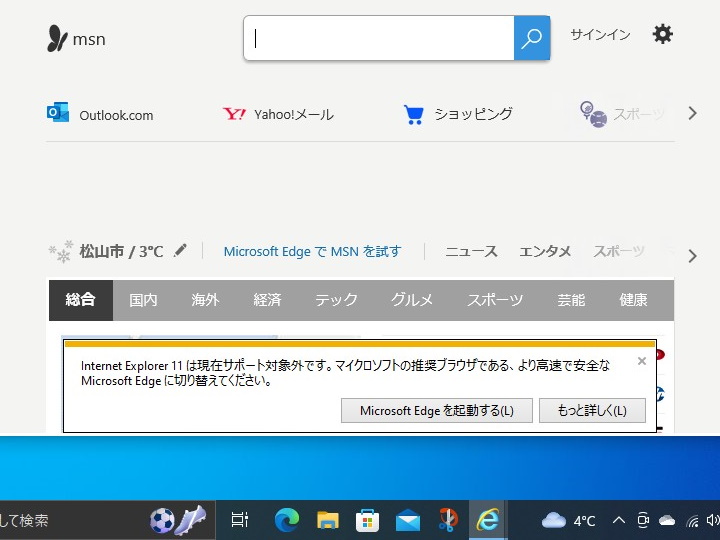The width and height of the screenshot is (720, 540).
Task: Click Internet Explorer taskbar icon
Action: [488, 520]
